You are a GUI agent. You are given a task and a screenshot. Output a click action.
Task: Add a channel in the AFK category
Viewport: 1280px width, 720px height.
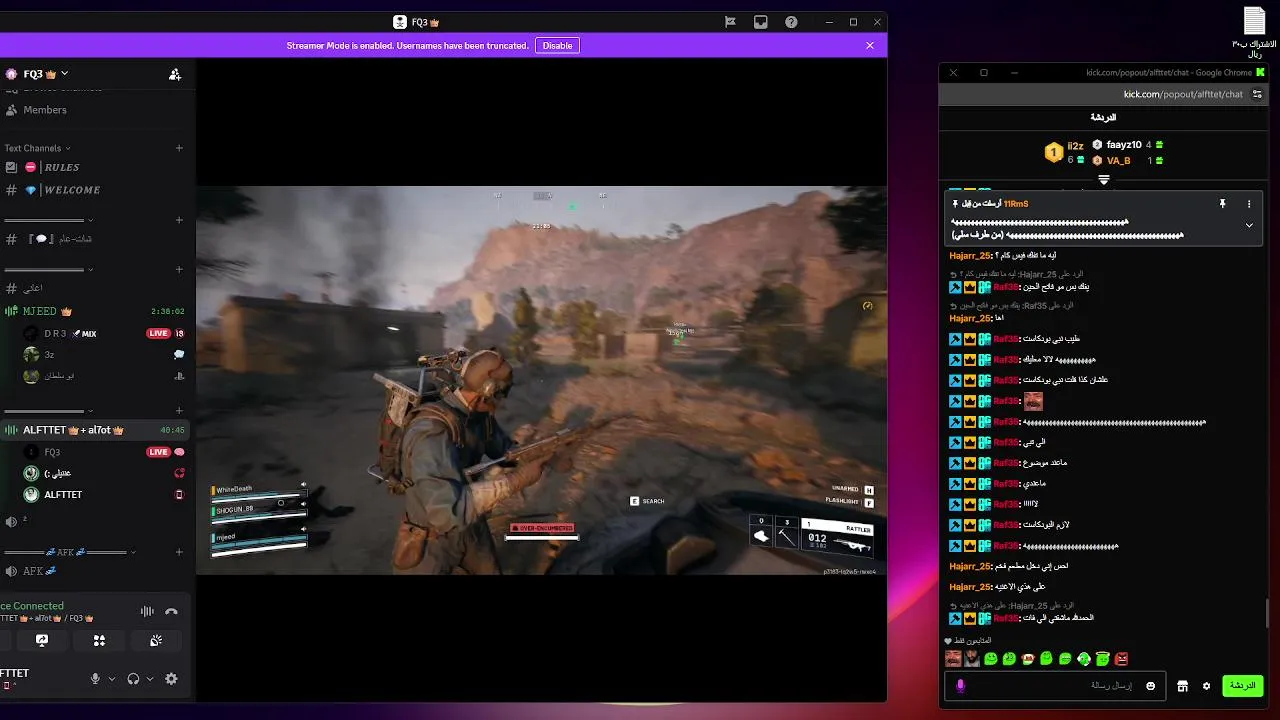(179, 552)
